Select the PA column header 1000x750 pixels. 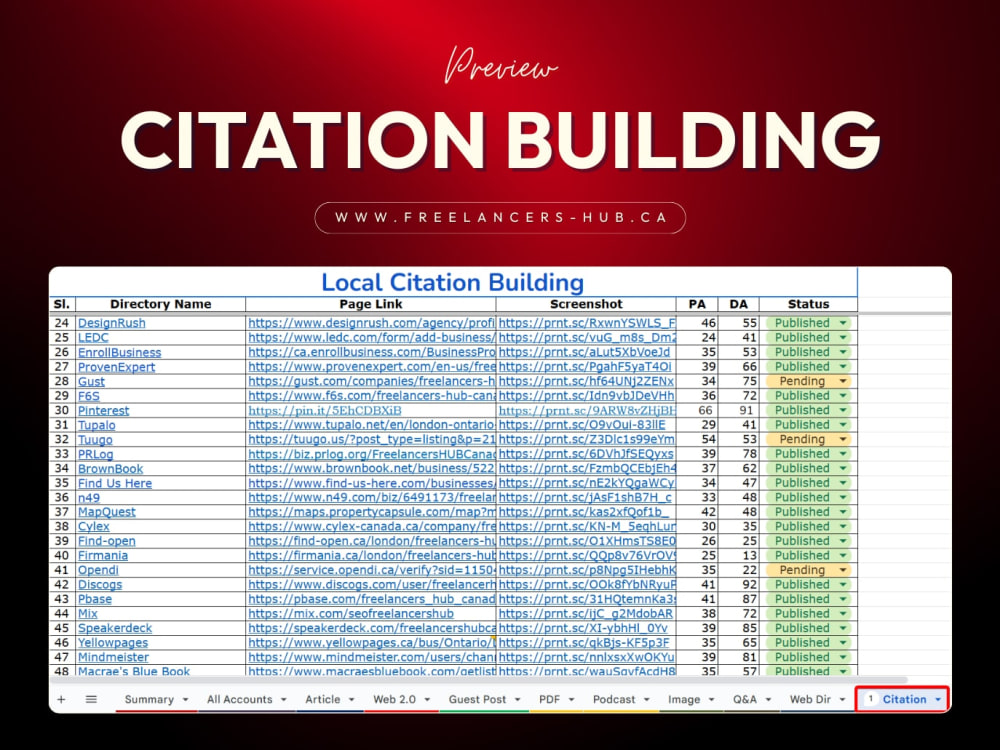(x=697, y=304)
